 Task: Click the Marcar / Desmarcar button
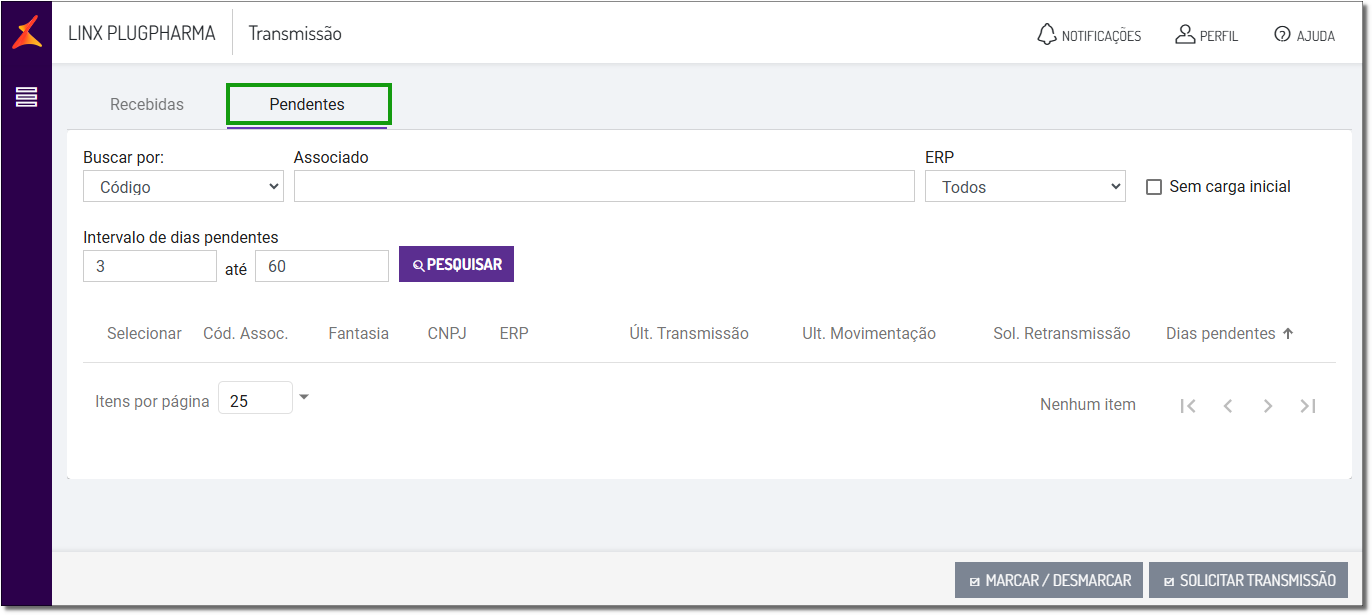click(1048, 580)
